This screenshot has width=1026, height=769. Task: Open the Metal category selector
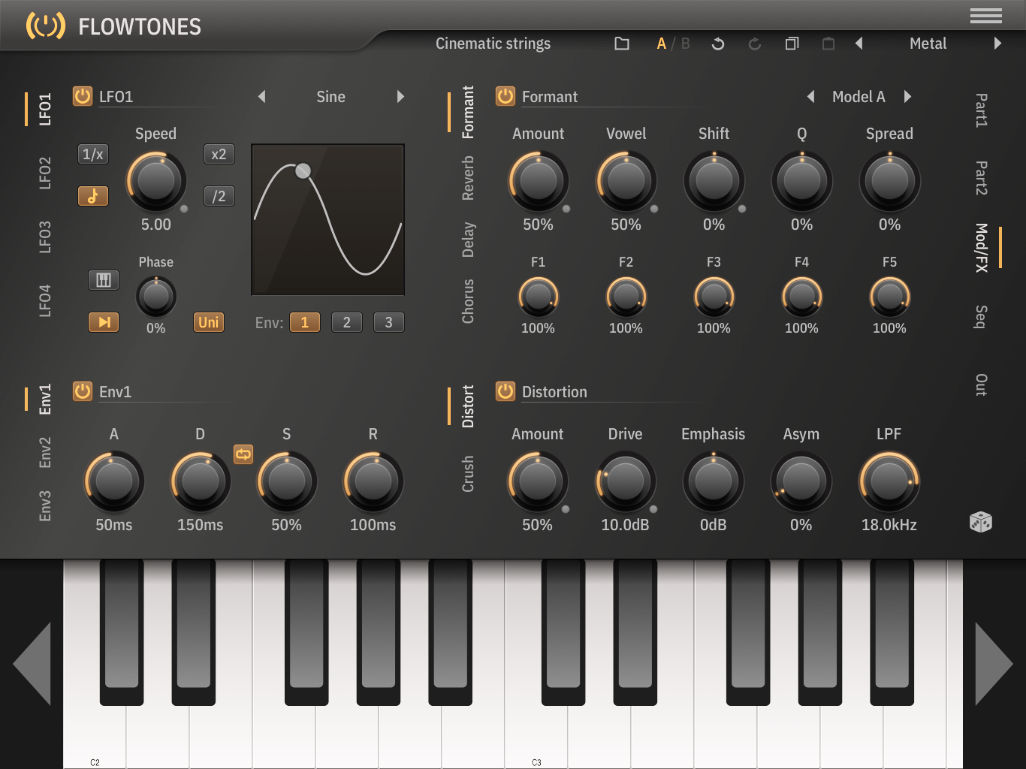[x=928, y=44]
